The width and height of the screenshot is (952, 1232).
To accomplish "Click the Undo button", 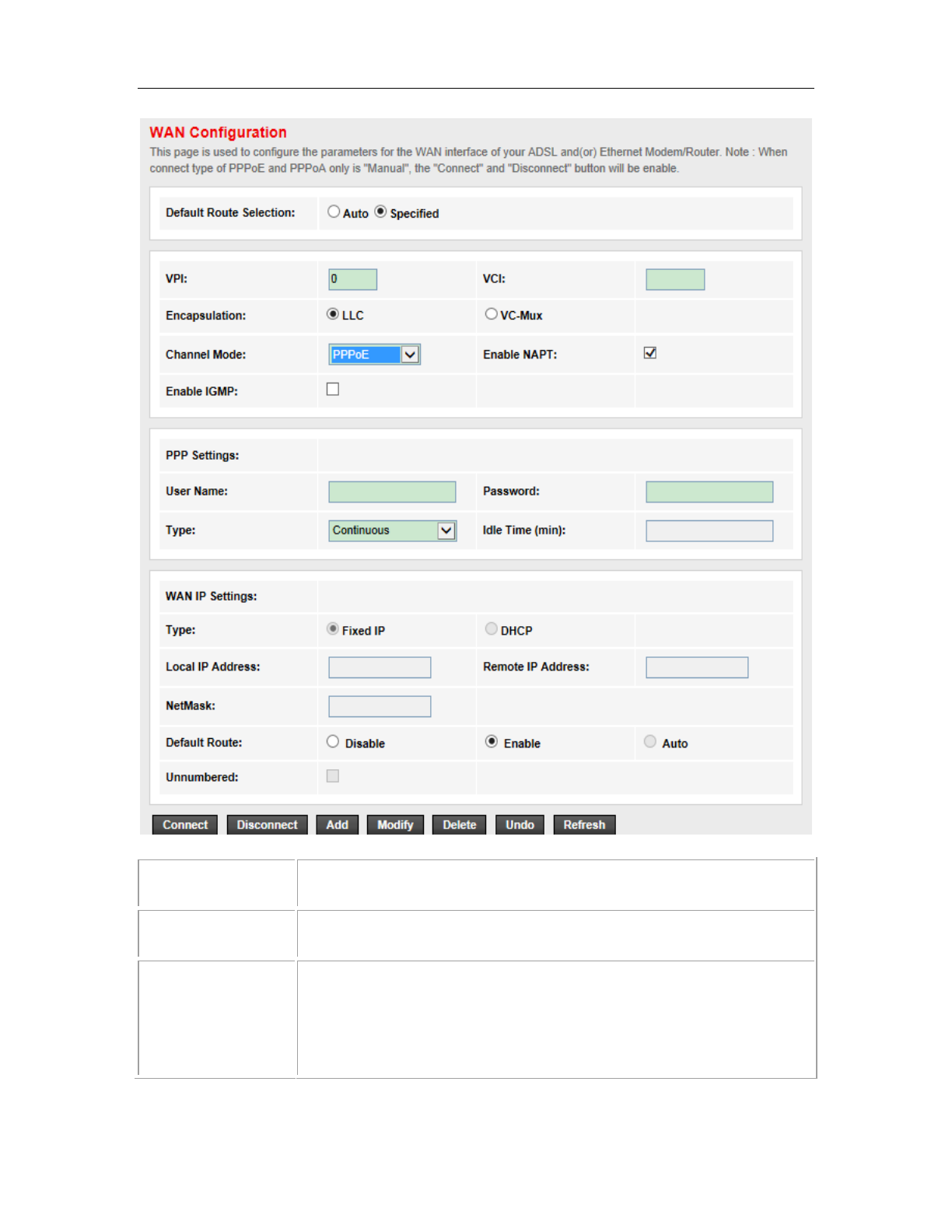I will click(520, 825).
